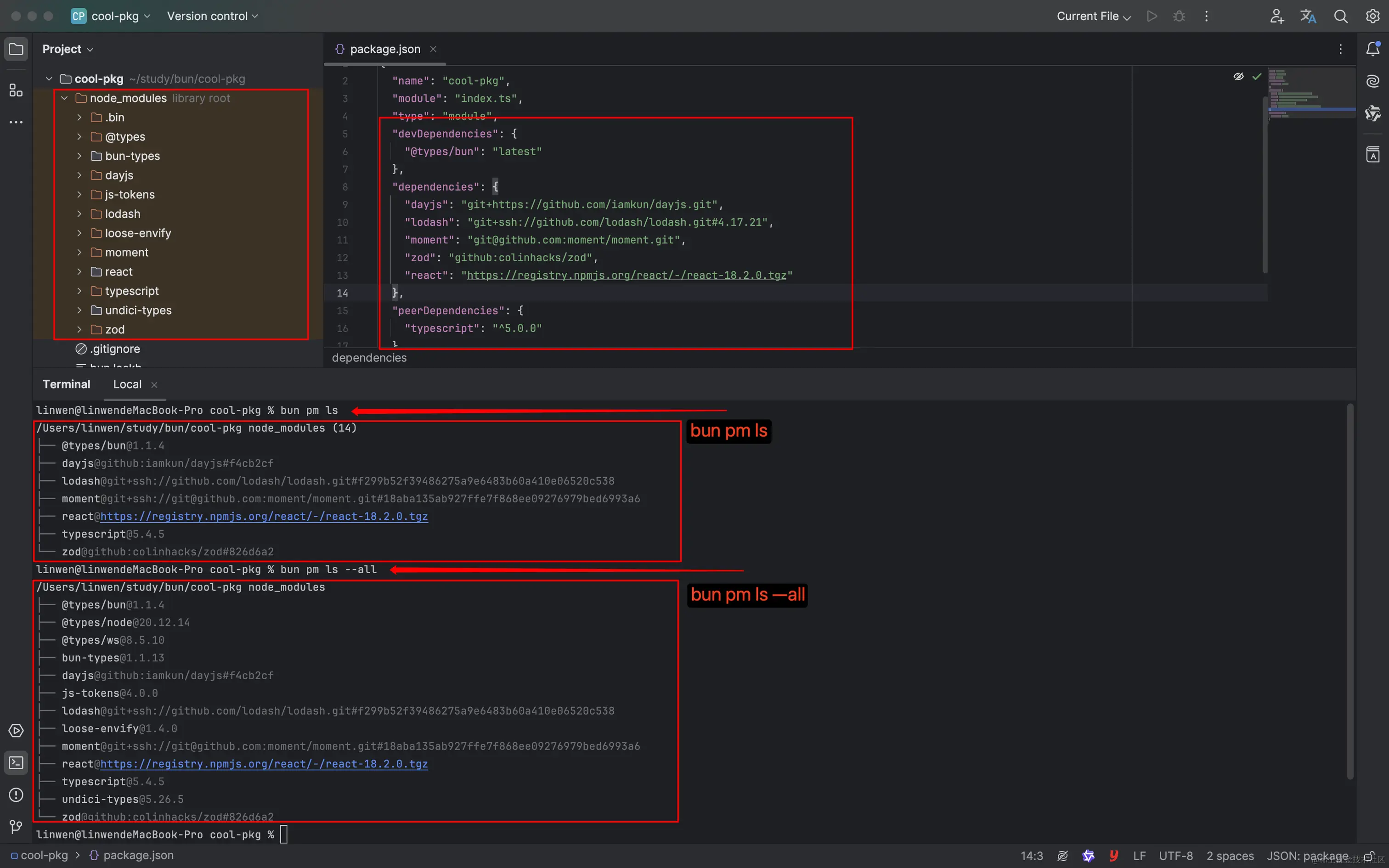
Task: Open the Structure tool window icon
Action: coord(16,90)
